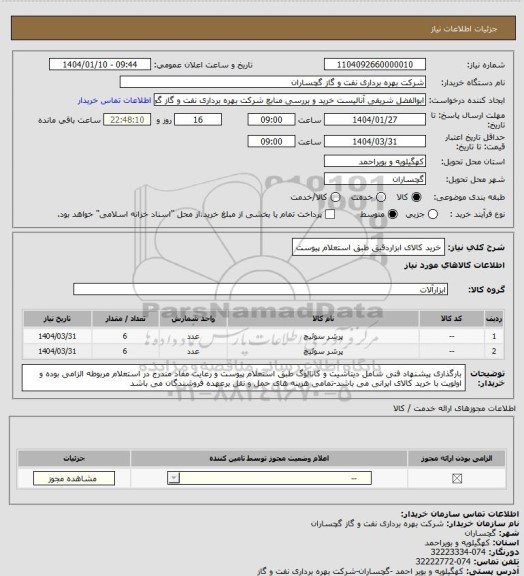The height and width of the screenshot is (576, 524).
Task: Click the general need description field
Action: coord(368,248)
